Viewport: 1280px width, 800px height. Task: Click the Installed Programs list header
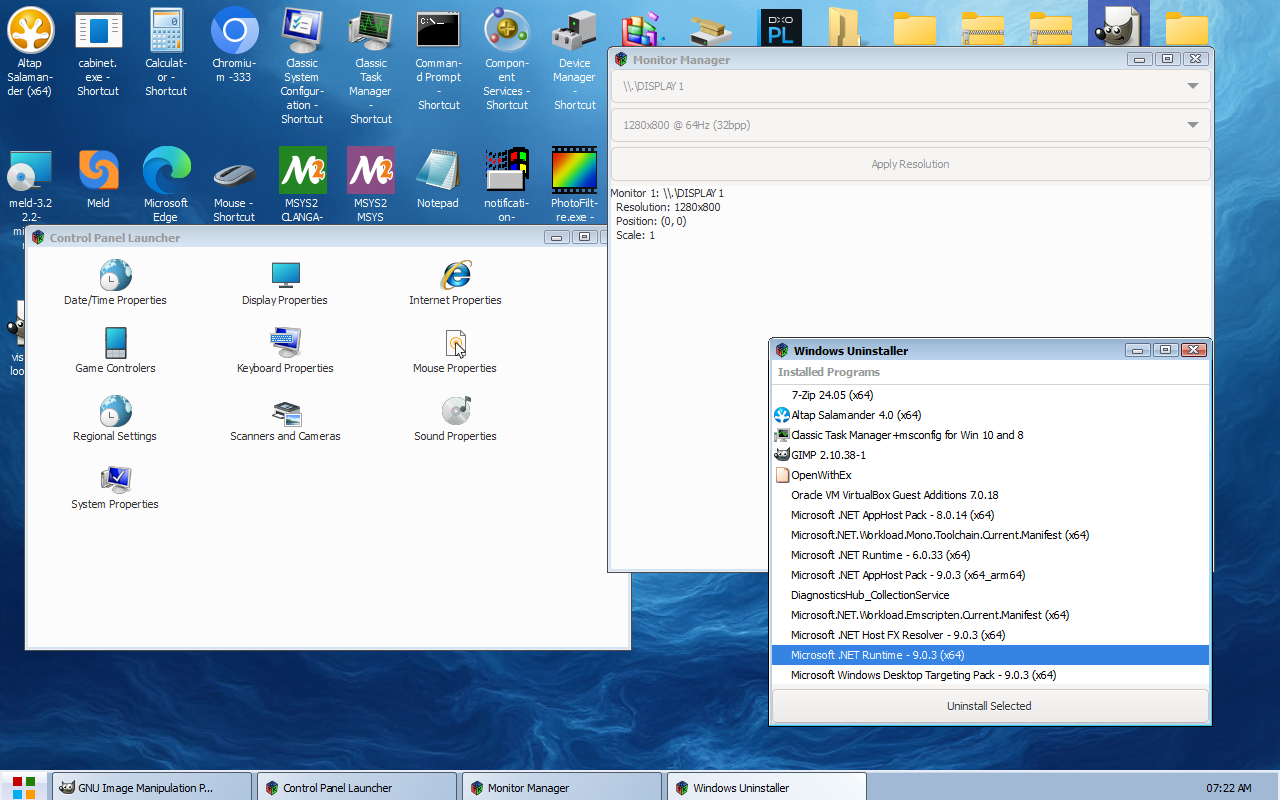(990, 372)
